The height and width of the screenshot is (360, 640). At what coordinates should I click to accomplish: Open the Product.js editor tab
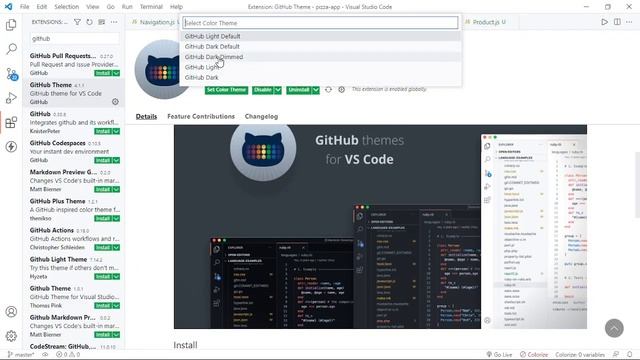tap(485, 22)
